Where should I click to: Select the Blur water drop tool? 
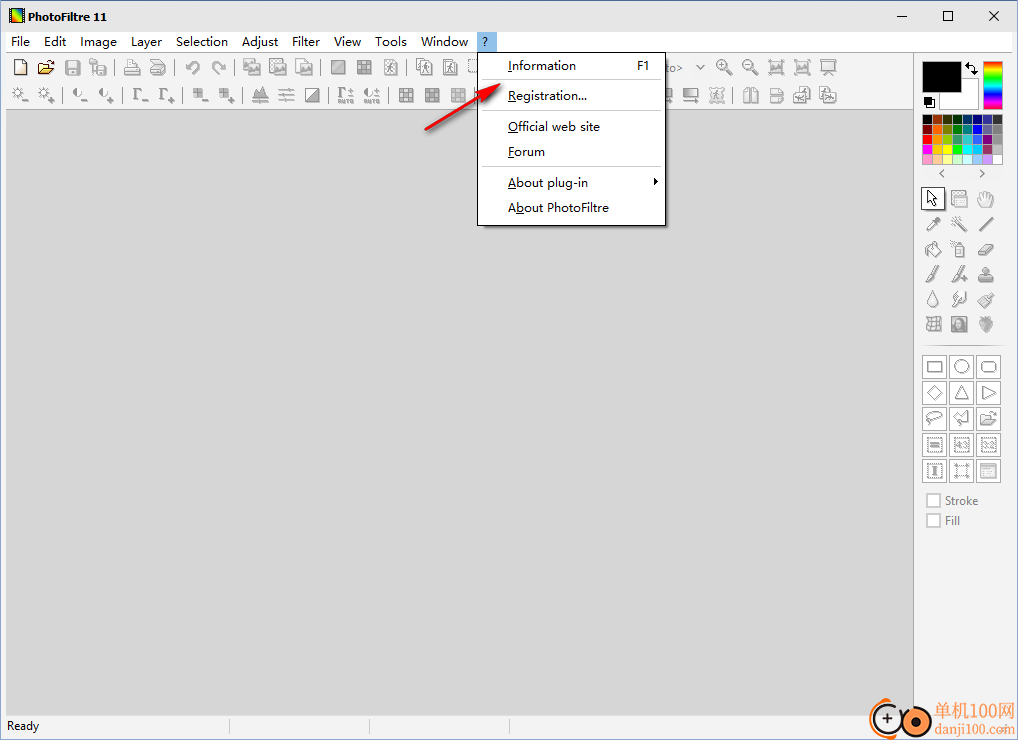click(x=933, y=299)
